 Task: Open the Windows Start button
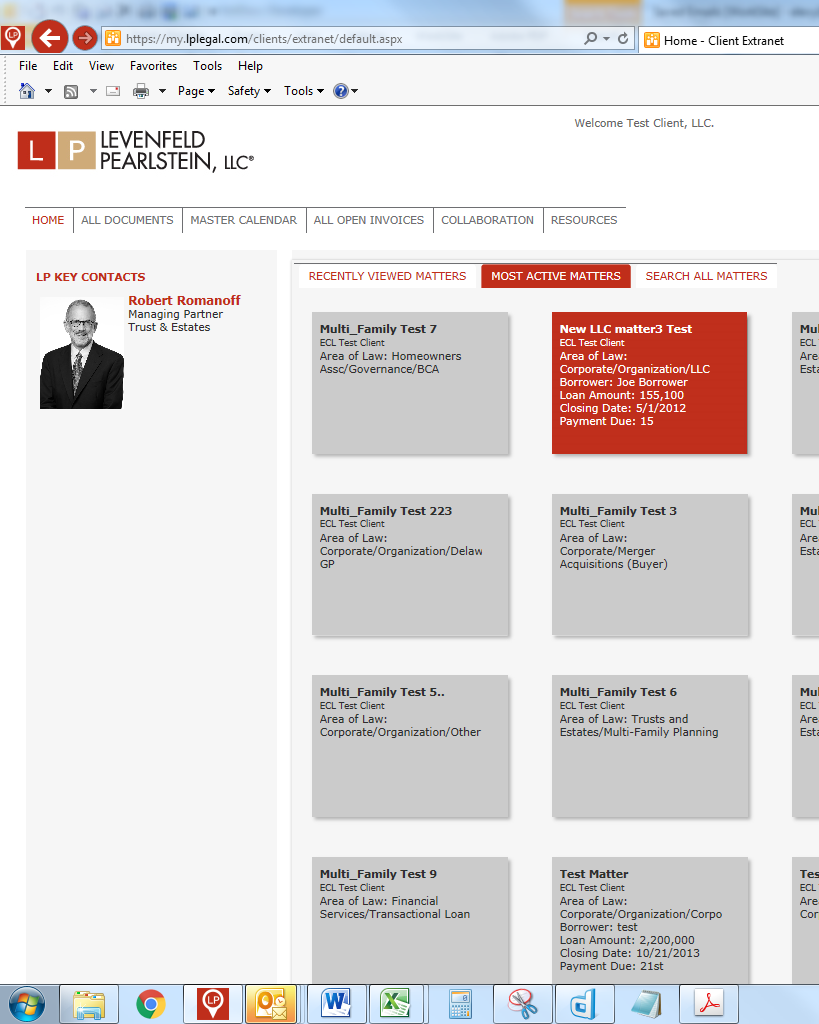pyautogui.click(x=27, y=1004)
